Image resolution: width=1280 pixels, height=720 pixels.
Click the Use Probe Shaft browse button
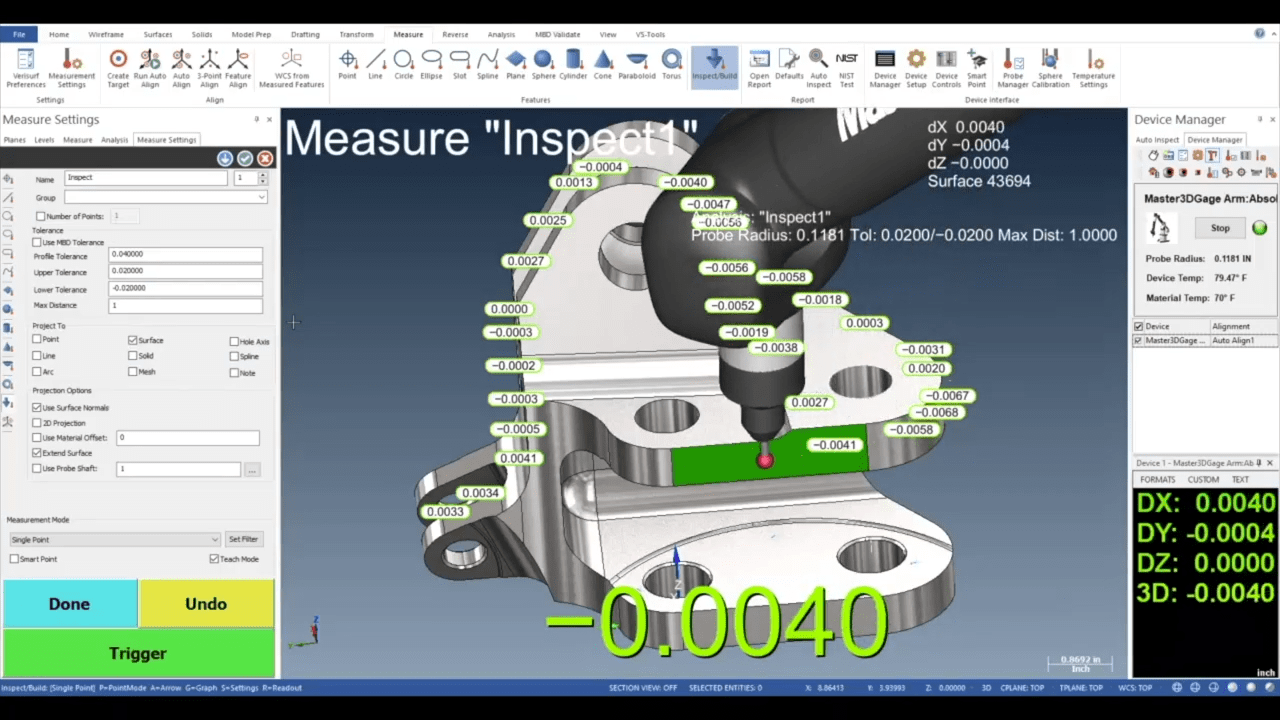point(252,469)
